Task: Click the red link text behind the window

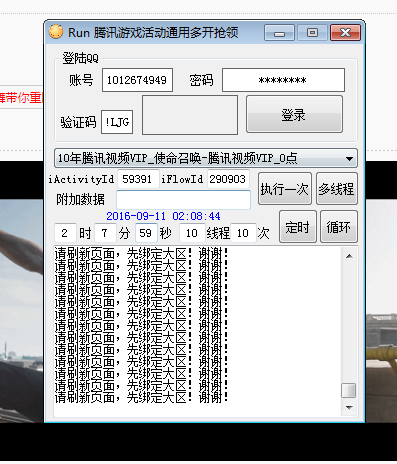Action: pos(21,98)
